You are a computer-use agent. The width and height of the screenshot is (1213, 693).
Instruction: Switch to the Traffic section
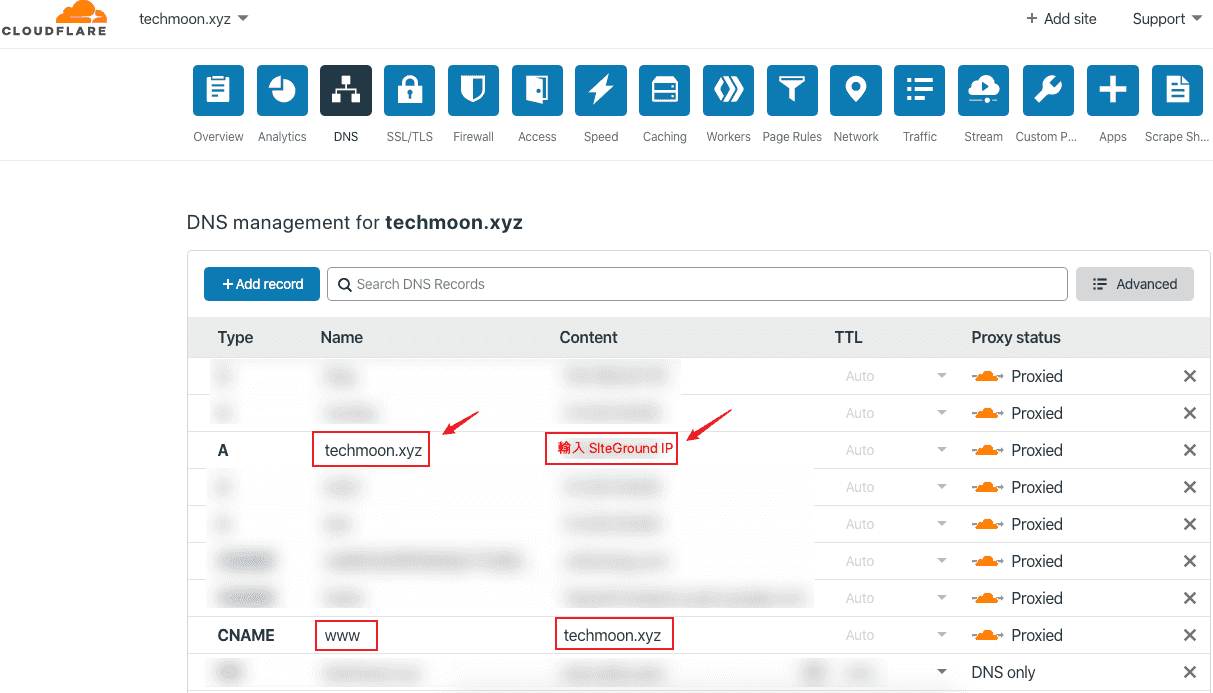[x=919, y=91]
